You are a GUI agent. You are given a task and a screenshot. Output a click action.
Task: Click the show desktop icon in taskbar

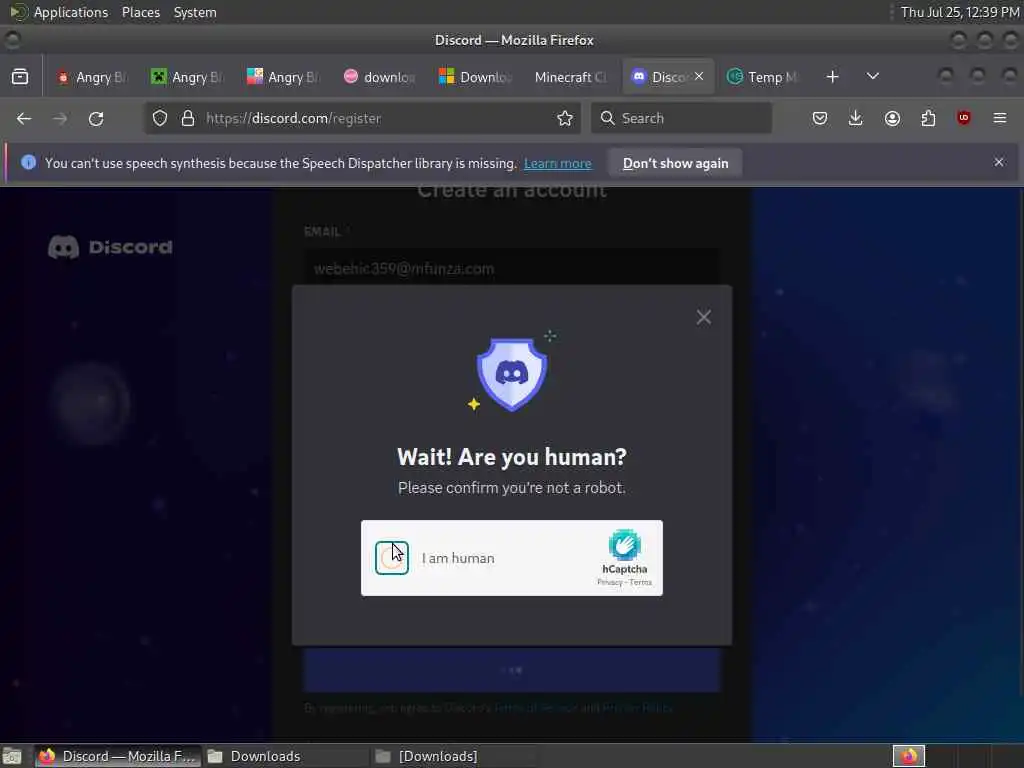12,756
